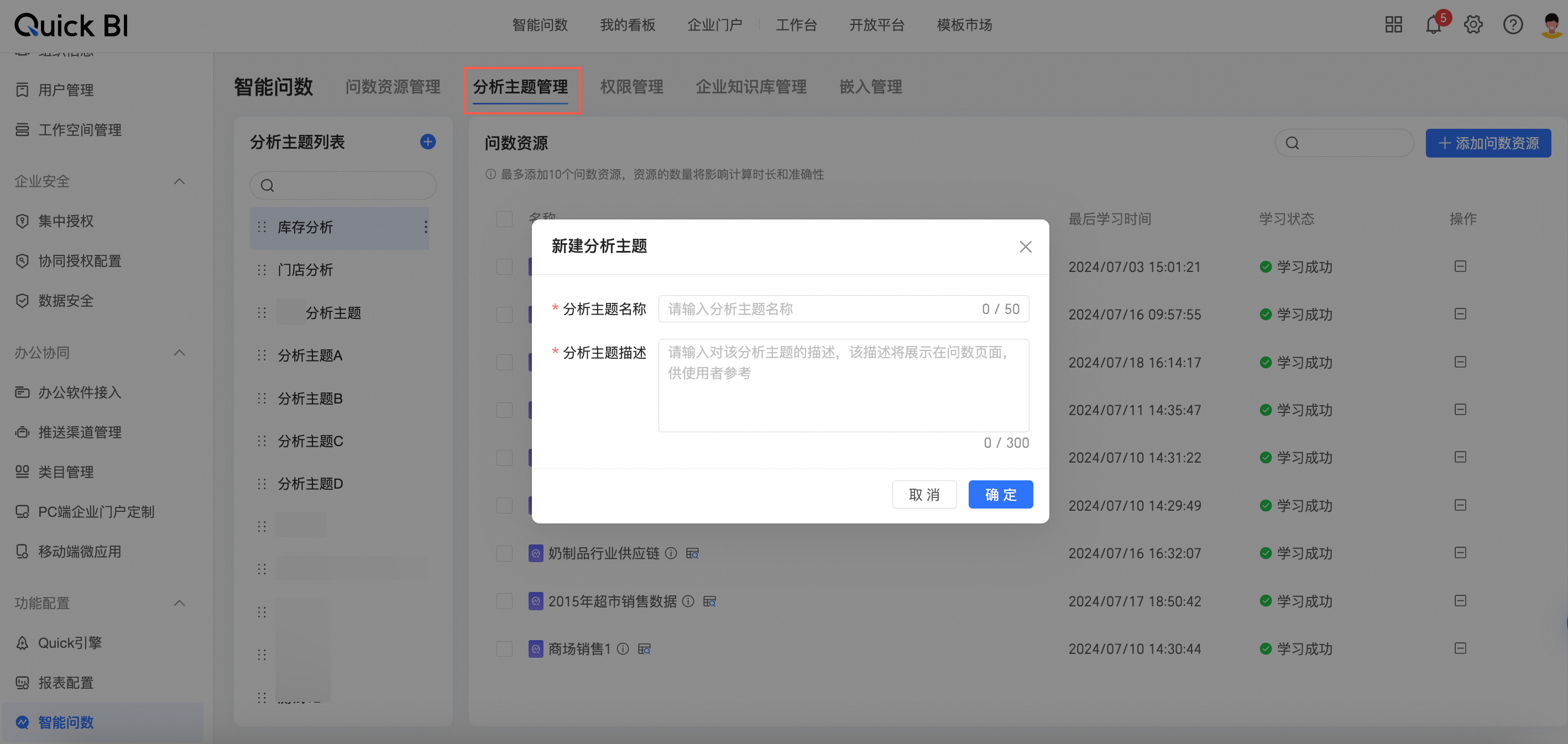Open the user avatar menu
The height and width of the screenshot is (744, 1568).
point(1551,25)
